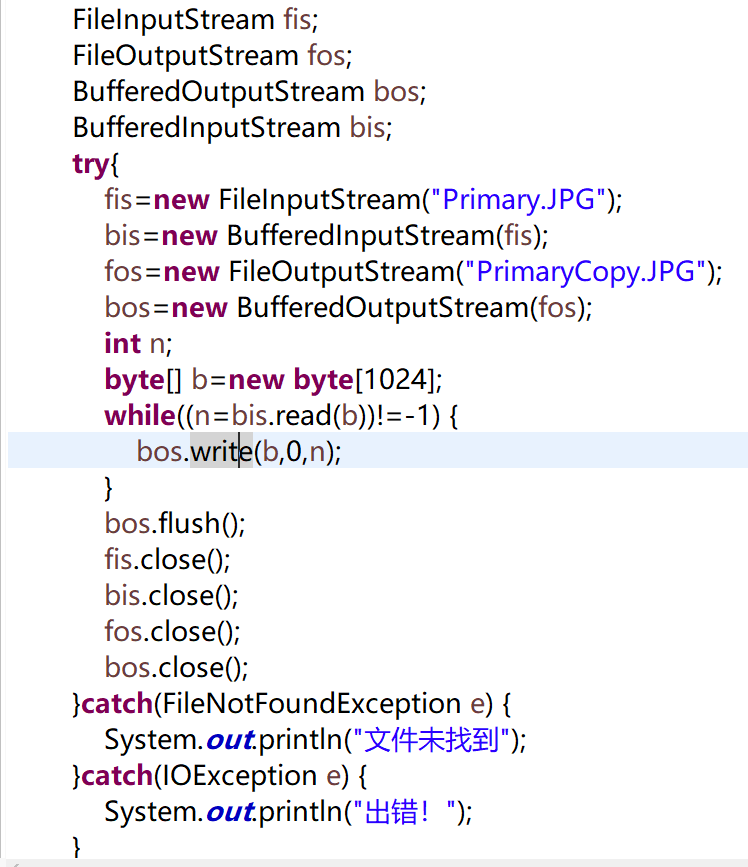Click 'new FileOutputStream' constructor call
Screen dimensions: 748x867
coord(309,271)
